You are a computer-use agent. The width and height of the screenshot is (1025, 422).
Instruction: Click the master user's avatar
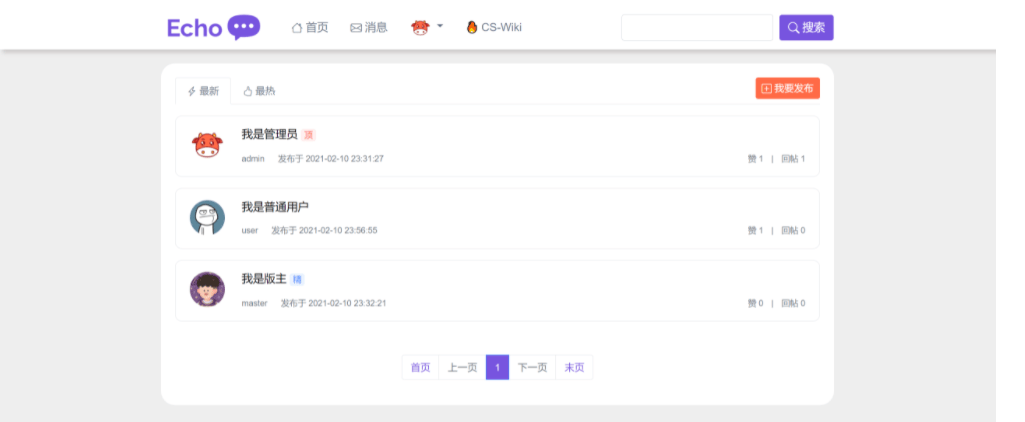(x=207, y=290)
